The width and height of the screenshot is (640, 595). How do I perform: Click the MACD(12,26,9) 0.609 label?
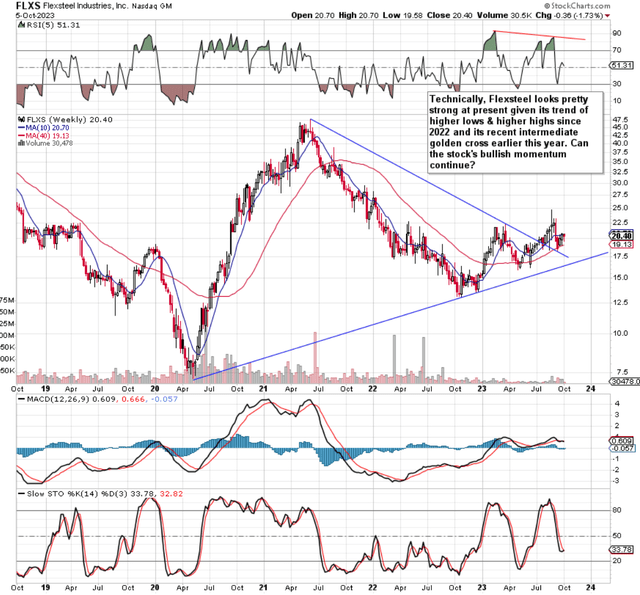67,399
